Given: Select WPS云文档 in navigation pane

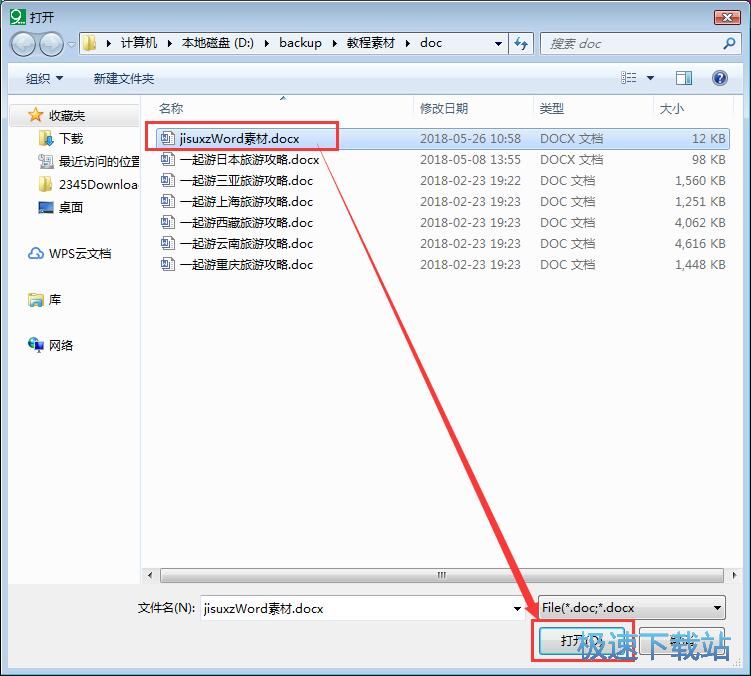Looking at the screenshot, I should click(80, 253).
